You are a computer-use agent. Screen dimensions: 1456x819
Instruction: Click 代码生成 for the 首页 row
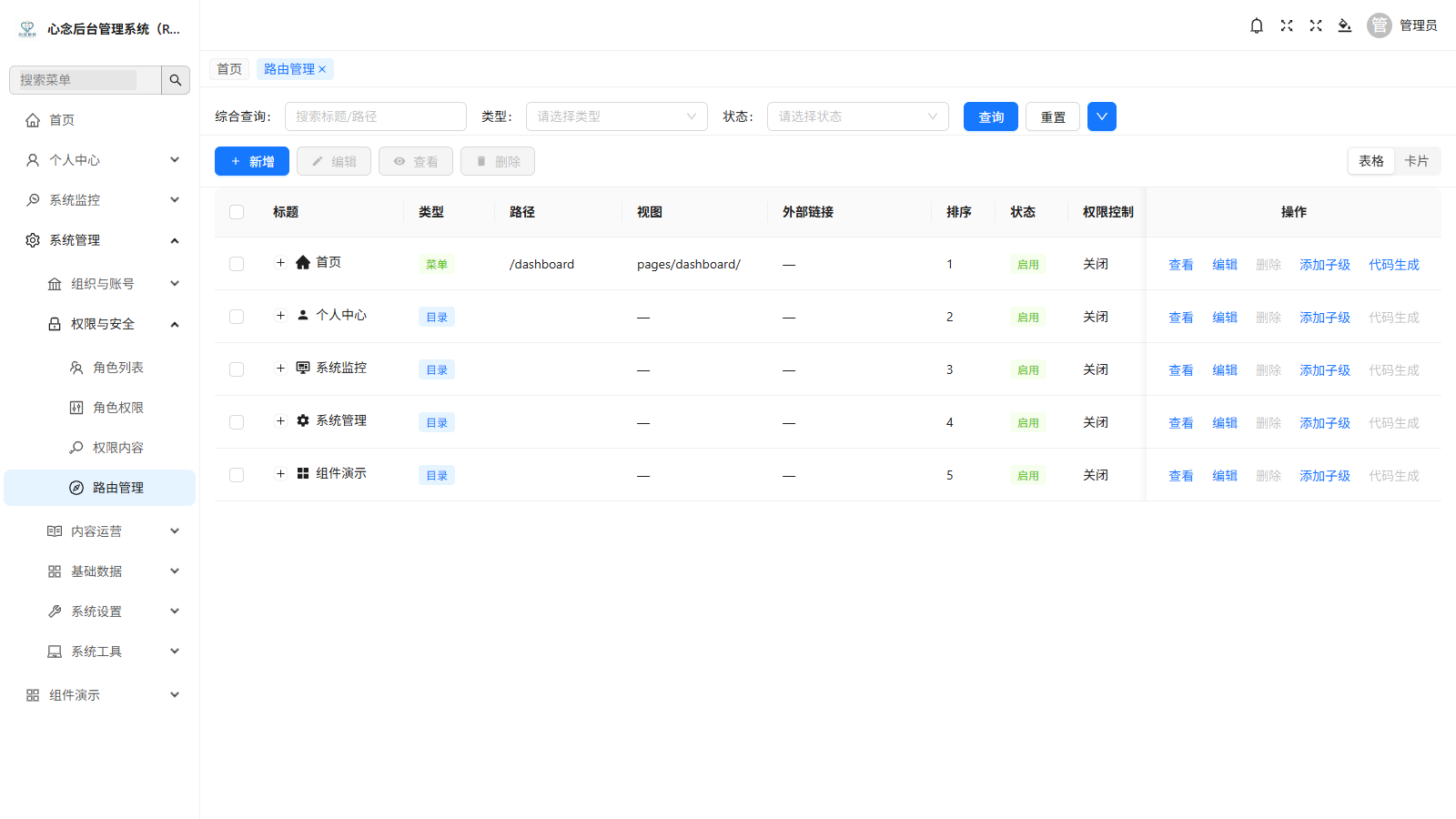1394,265
